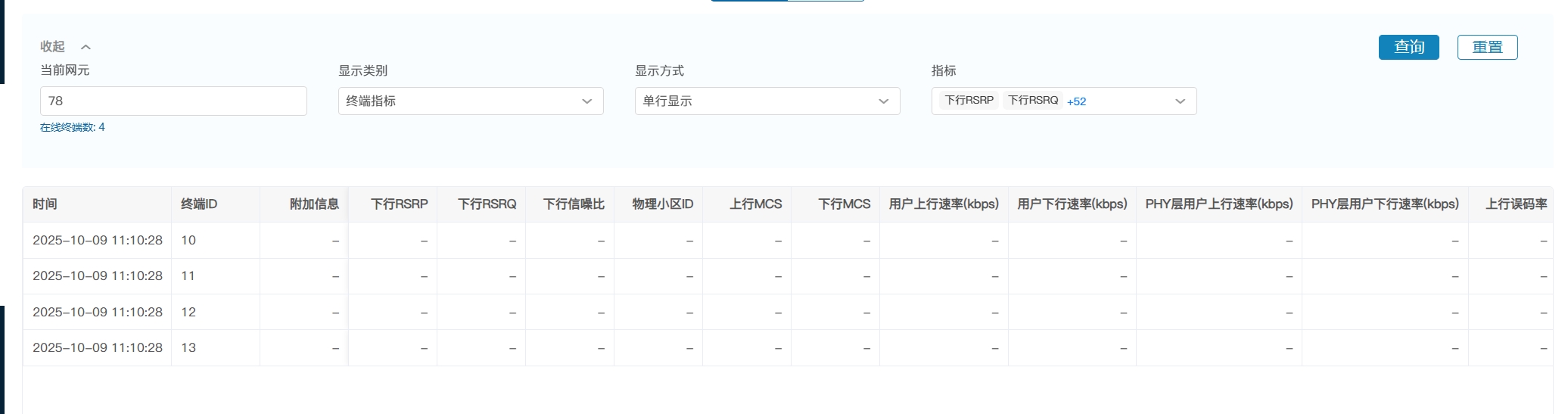
Task: Click the 下行信噪比 column header
Action: click(574, 204)
